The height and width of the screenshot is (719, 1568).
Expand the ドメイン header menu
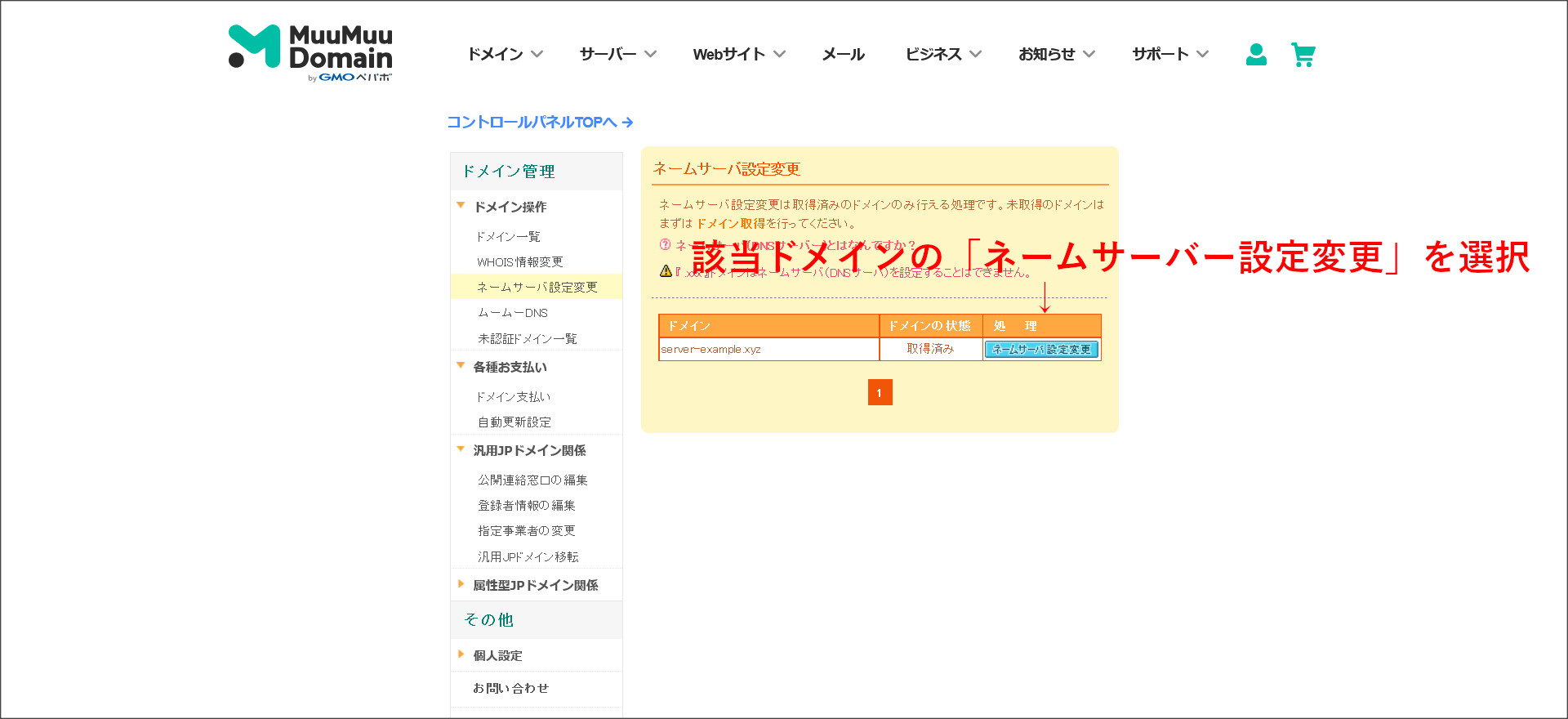click(x=505, y=54)
